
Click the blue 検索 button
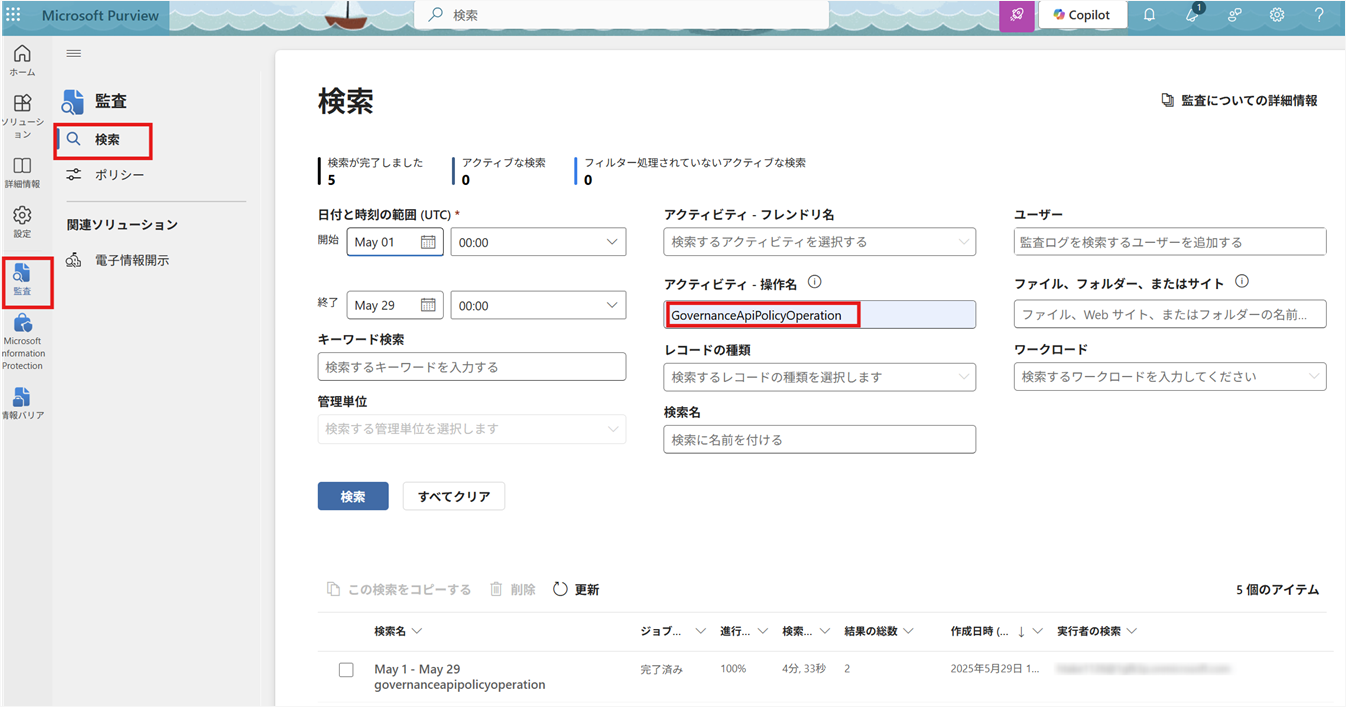point(352,496)
